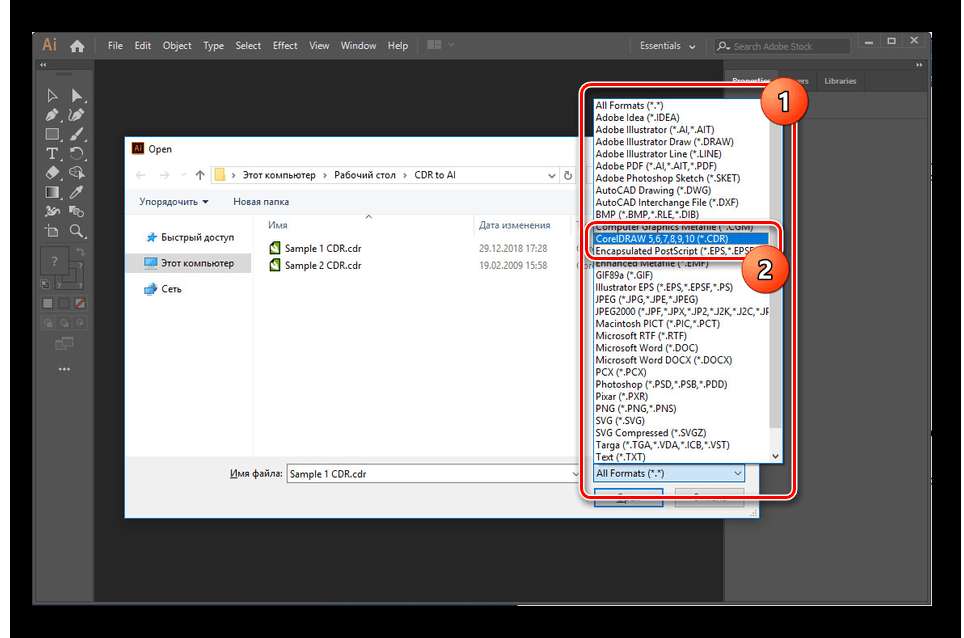This screenshot has height=638, width=964.
Task: Choose AutoCAD Drawing (*.DWG) format
Action: (681, 190)
